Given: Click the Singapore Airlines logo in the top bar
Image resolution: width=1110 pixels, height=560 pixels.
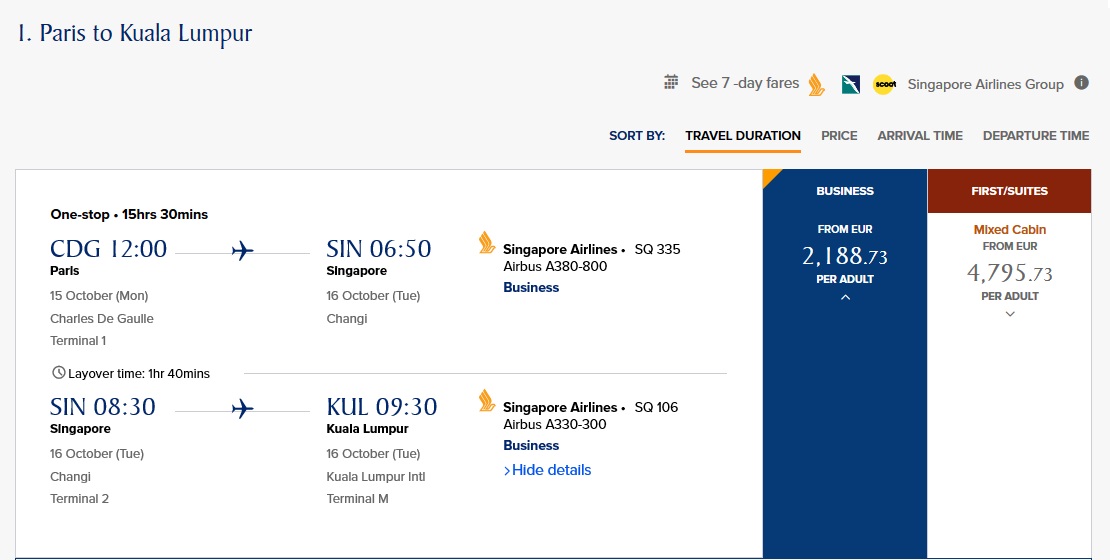Looking at the screenshot, I should point(817,84).
